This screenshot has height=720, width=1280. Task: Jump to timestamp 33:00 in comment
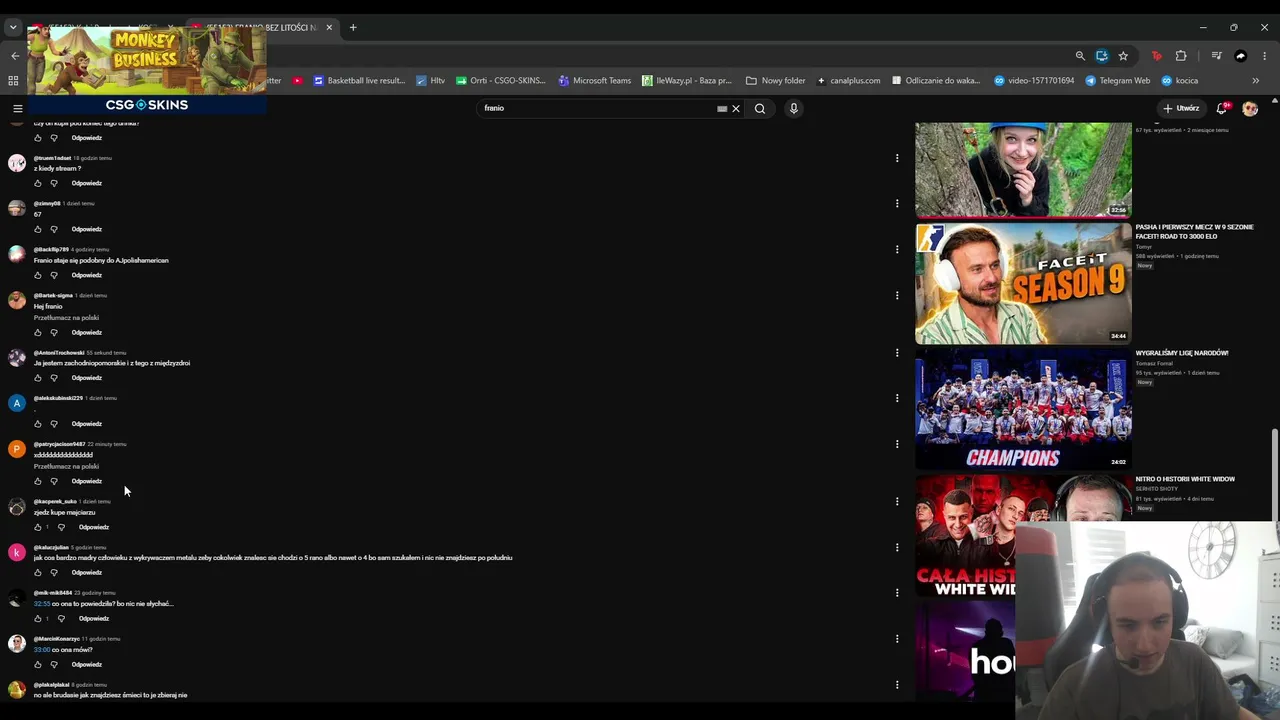click(42, 650)
